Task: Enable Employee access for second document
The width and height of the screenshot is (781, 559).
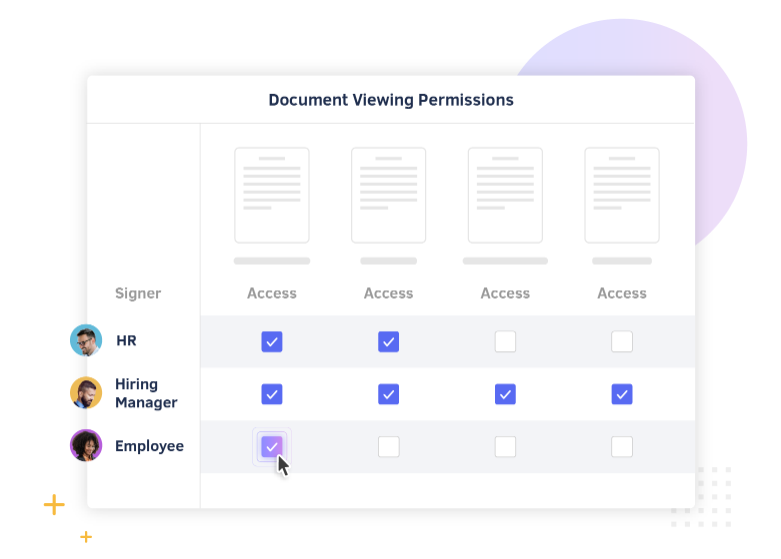Action: (x=389, y=447)
